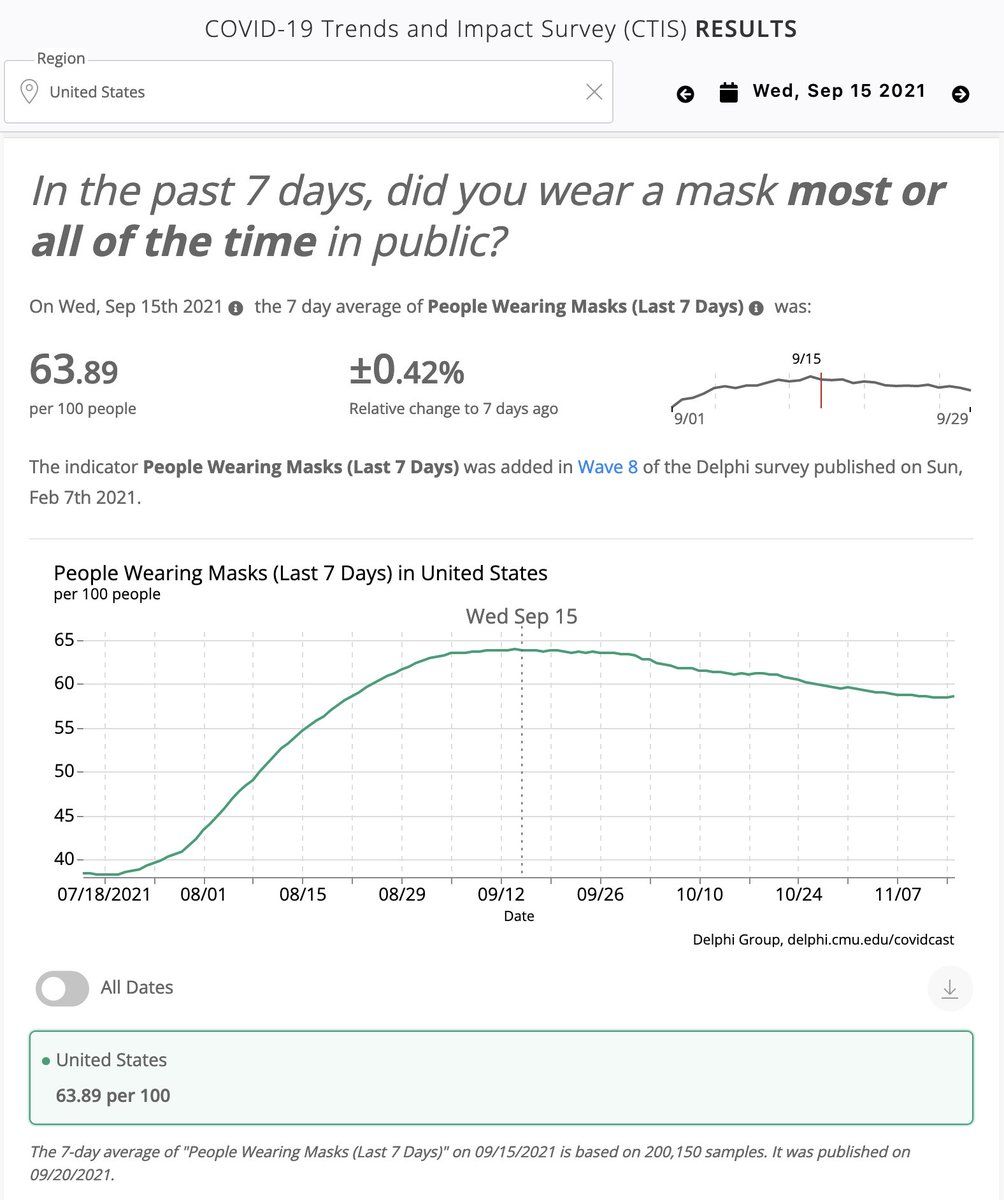Viewport: 1004px width, 1200px height.
Task: Clear the United States region selection
Action: (594, 92)
